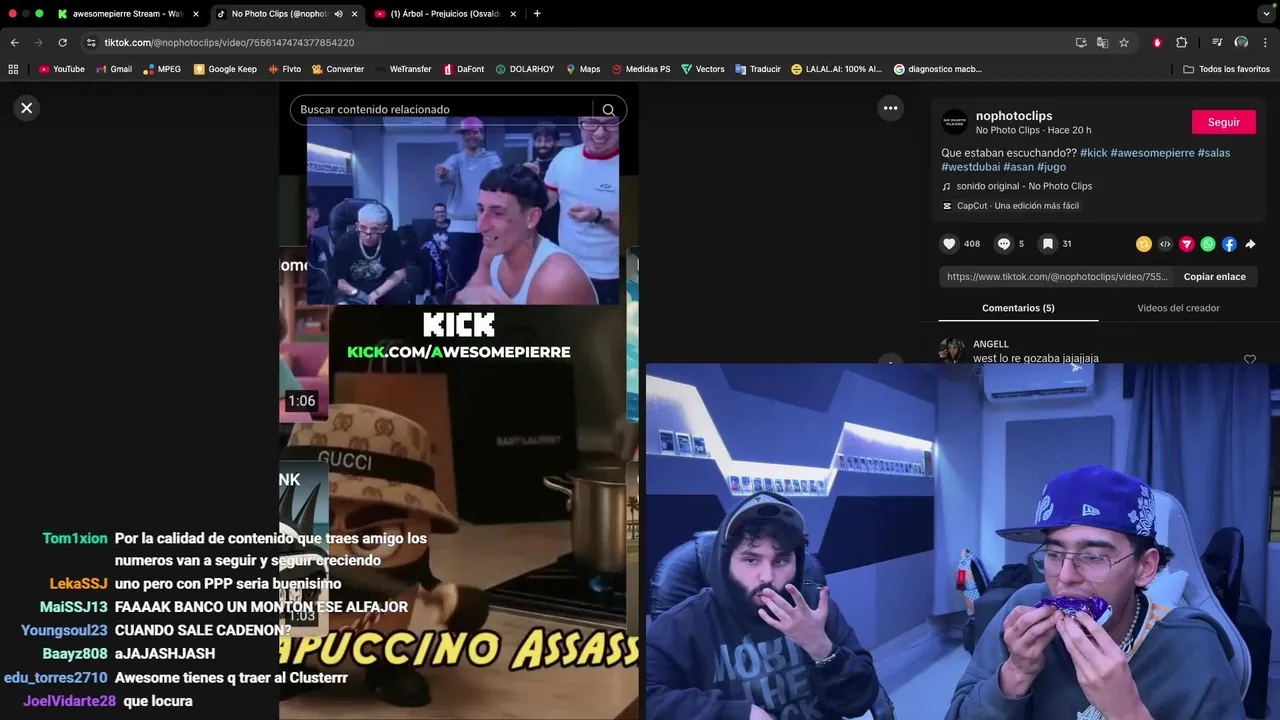Open Gmail bookmark

[113, 69]
